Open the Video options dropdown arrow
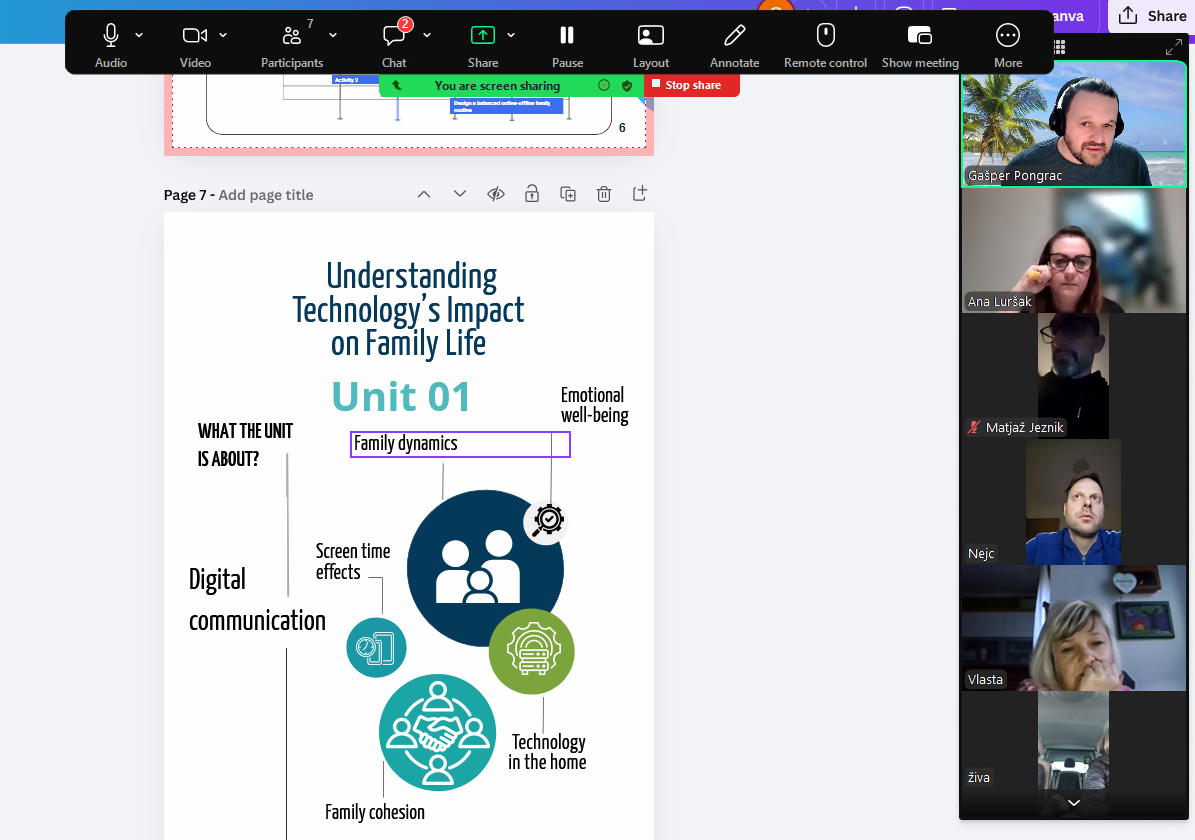 pyautogui.click(x=223, y=35)
